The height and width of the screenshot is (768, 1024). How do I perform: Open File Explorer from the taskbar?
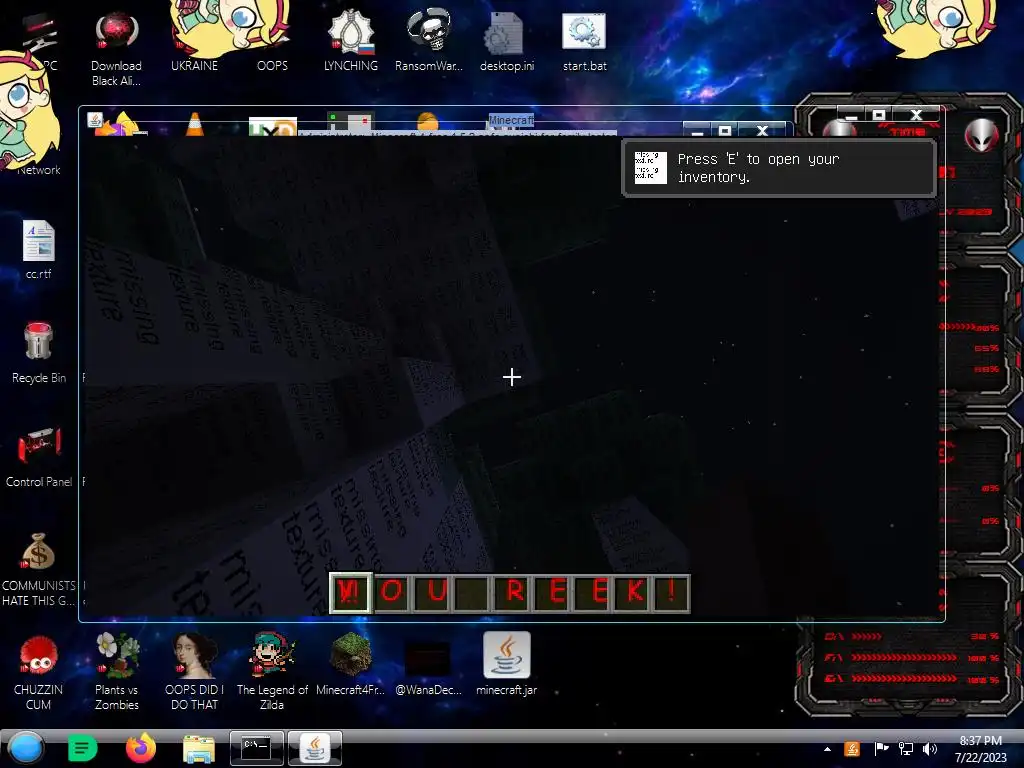(x=199, y=748)
